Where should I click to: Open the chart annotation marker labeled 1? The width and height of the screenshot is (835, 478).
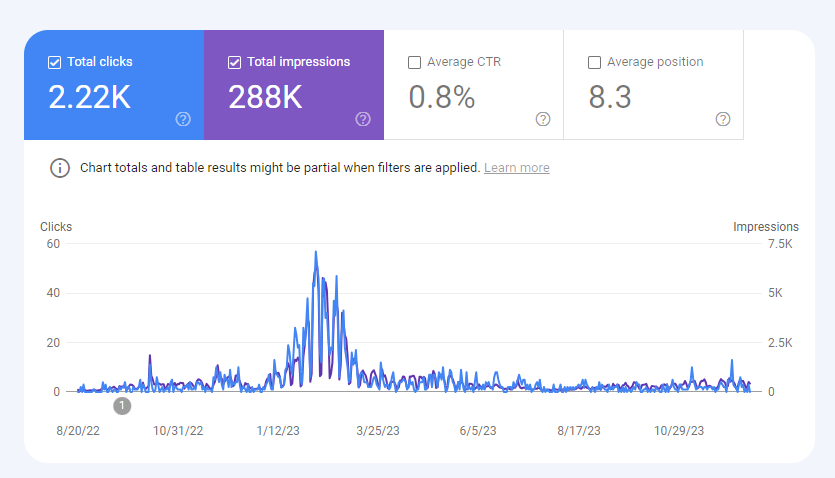122,406
